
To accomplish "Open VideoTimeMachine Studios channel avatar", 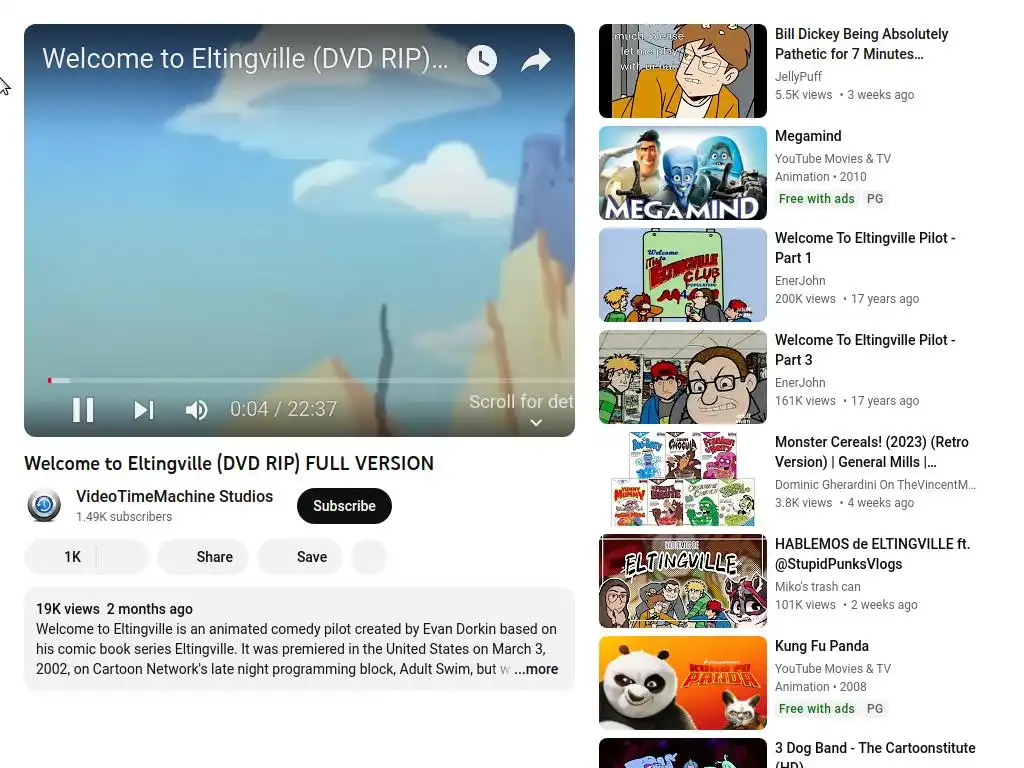I will pos(44,505).
